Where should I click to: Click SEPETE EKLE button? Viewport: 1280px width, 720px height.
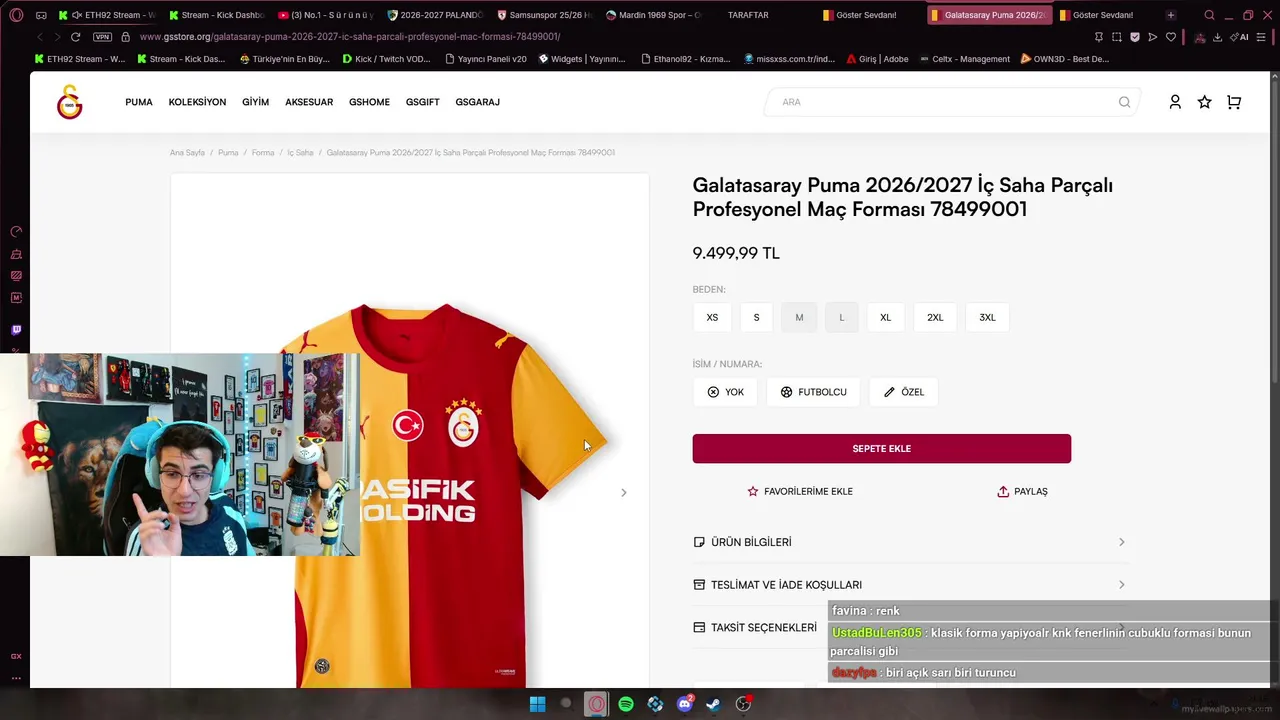click(x=882, y=449)
